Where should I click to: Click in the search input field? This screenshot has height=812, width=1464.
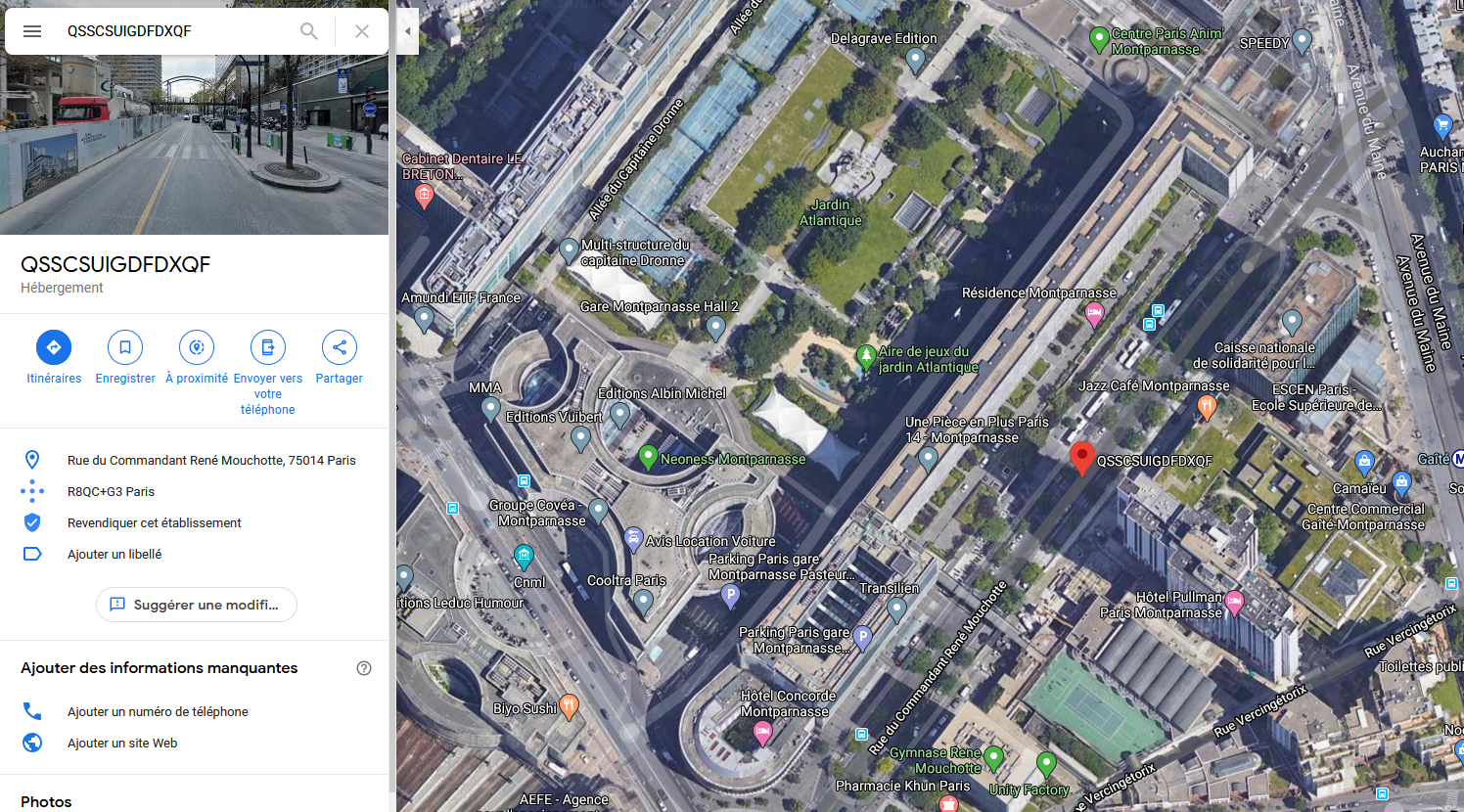click(x=176, y=31)
